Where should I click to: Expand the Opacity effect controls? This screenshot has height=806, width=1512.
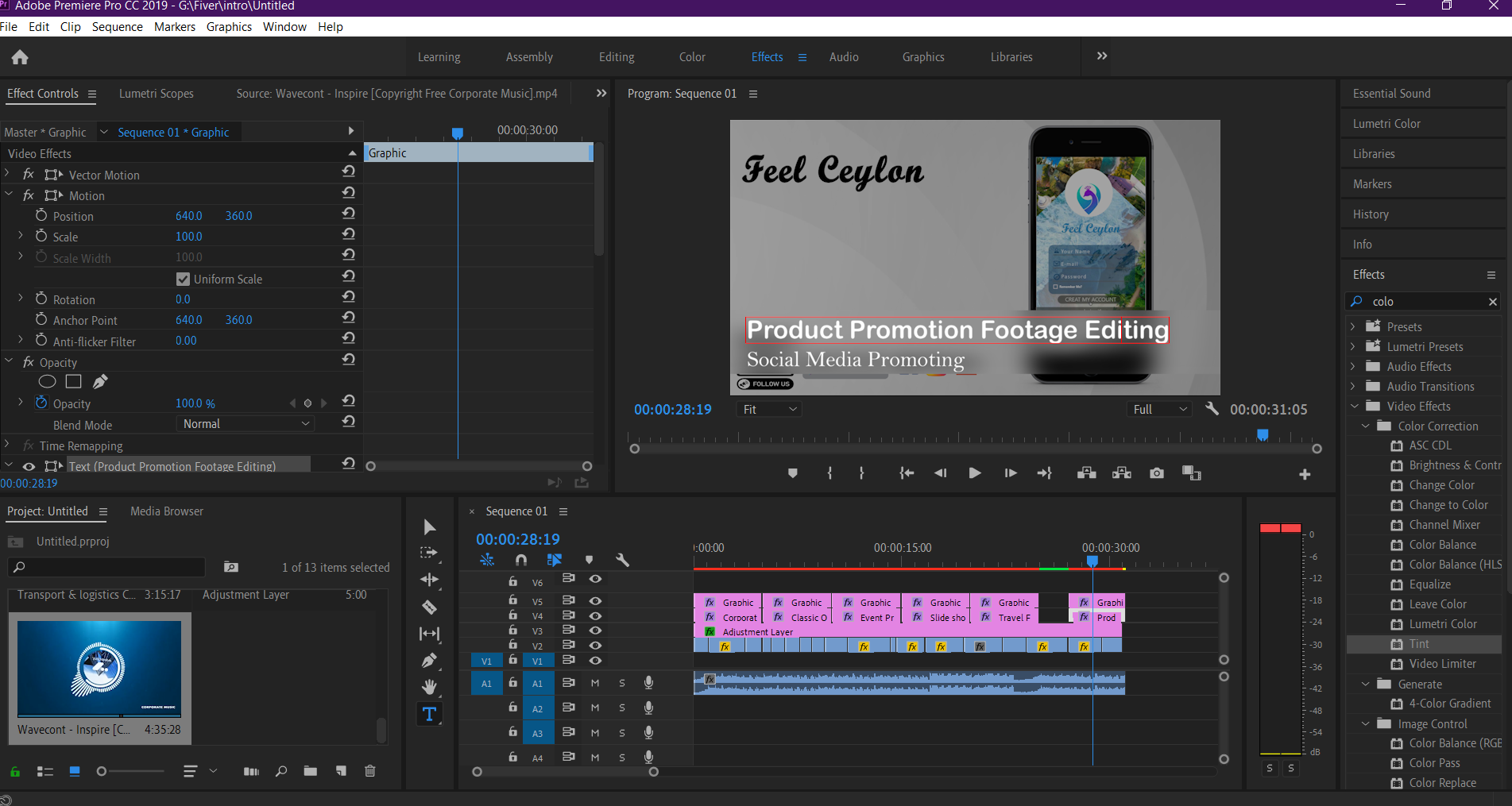pos(10,361)
